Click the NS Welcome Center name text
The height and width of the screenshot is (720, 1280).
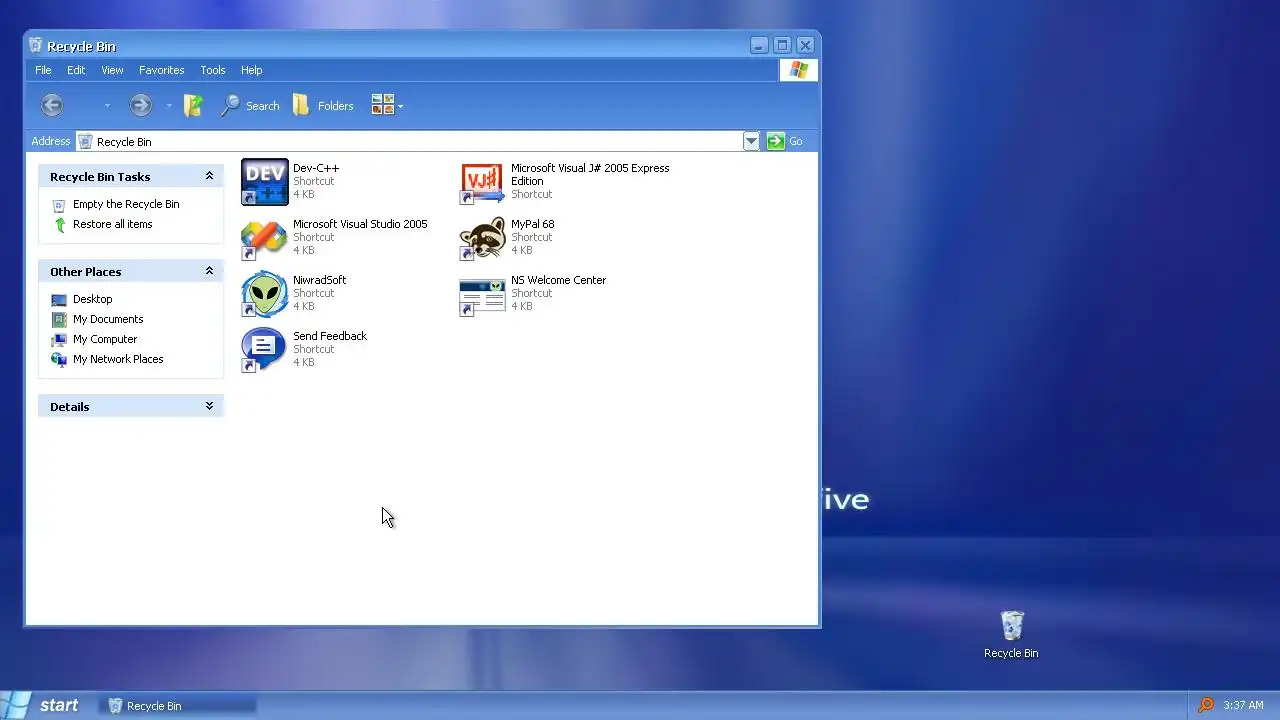click(558, 280)
